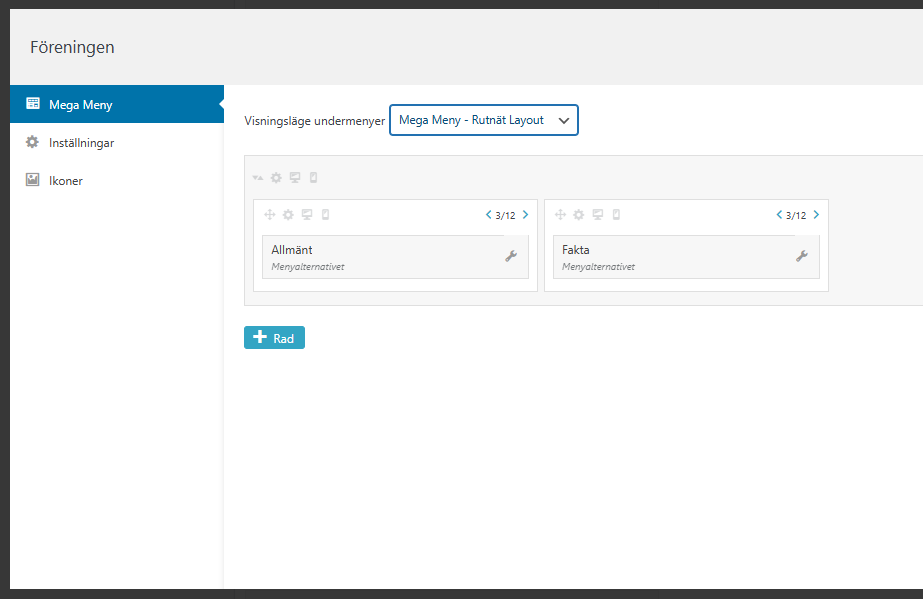This screenshot has width=923, height=599.
Task: Open the Visningsläge undermenyer dropdown
Action: click(x=483, y=120)
